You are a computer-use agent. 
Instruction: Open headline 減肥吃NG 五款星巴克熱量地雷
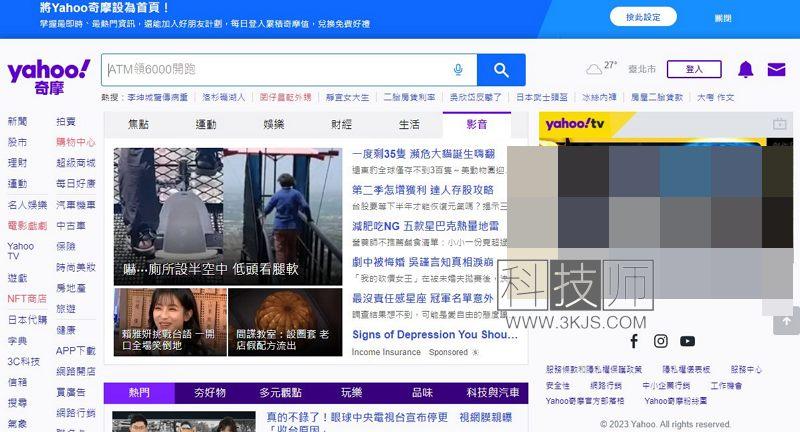coord(425,226)
